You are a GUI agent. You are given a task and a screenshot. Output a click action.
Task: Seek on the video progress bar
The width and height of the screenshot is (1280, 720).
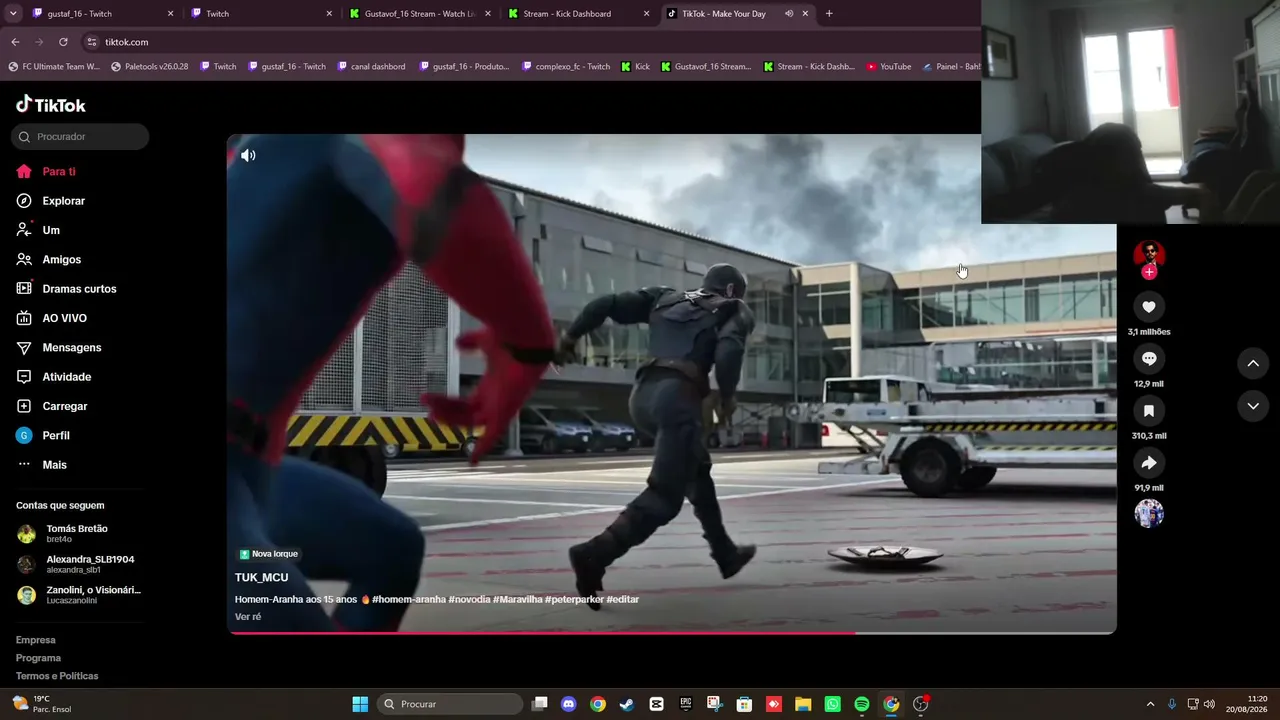(x=671, y=632)
